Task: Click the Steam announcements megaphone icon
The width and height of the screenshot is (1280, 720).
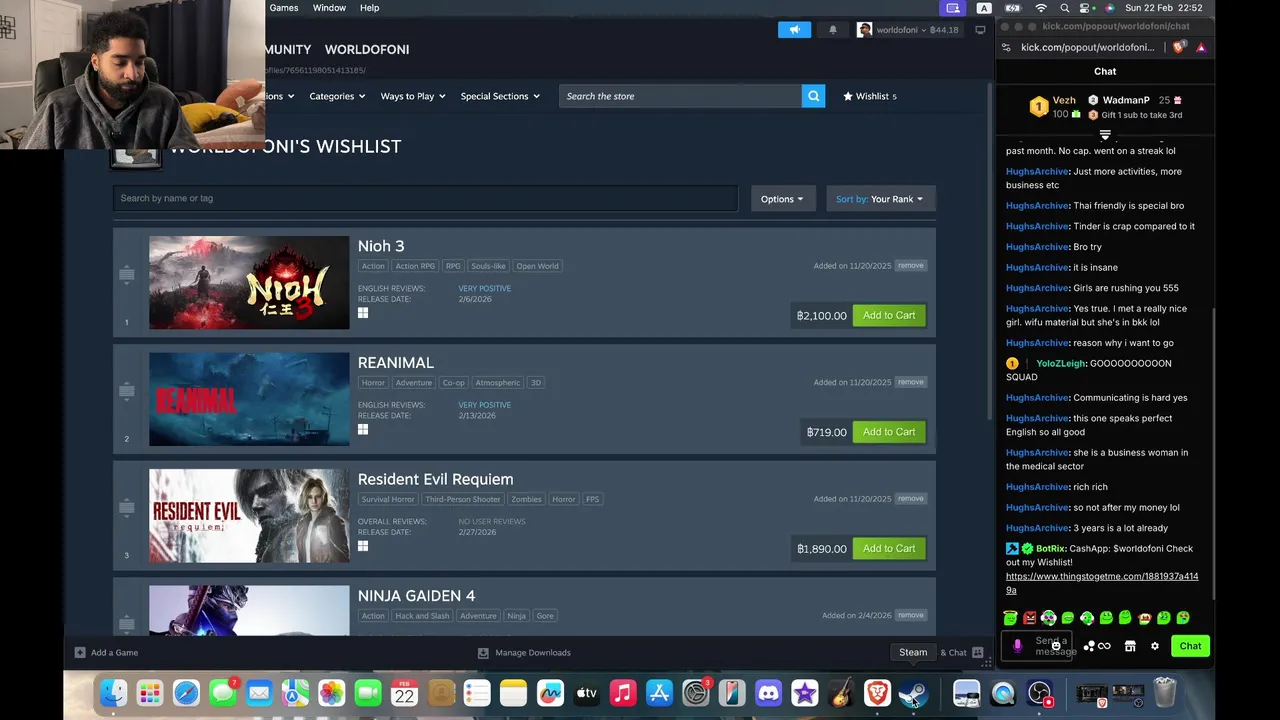Action: (x=795, y=30)
